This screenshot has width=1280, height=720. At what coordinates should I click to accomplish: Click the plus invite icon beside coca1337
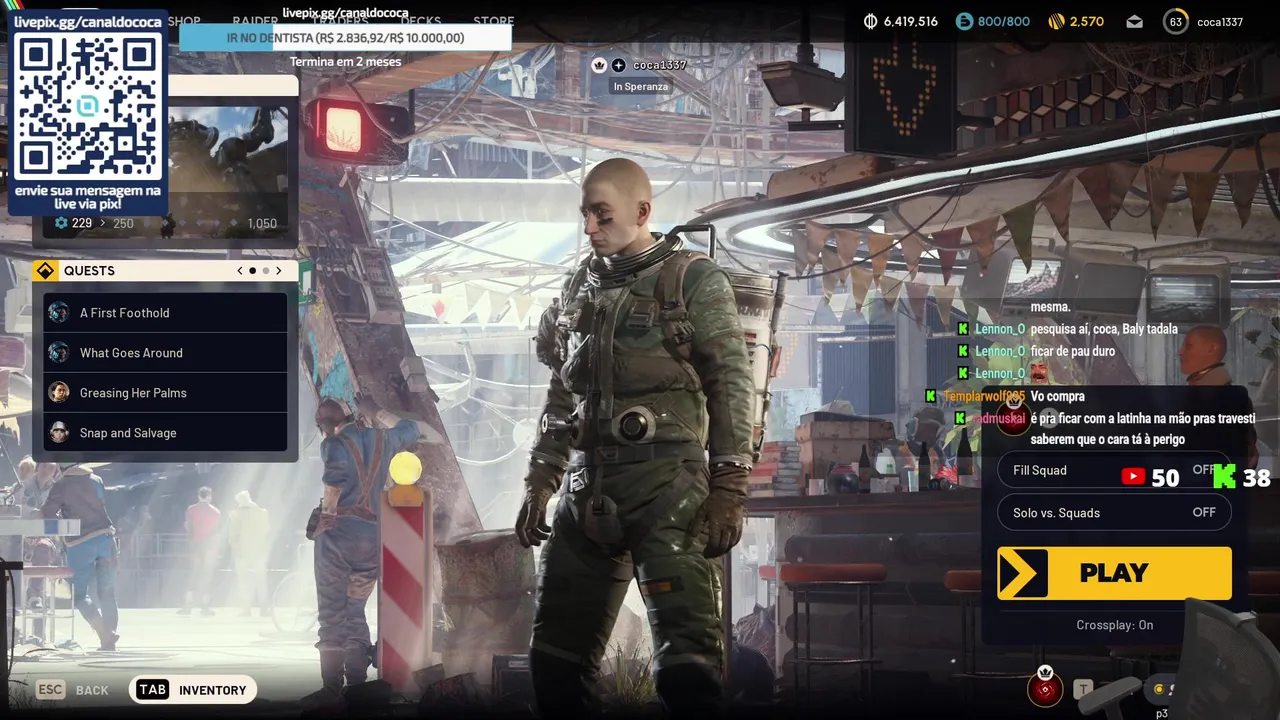tap(618, 65)
